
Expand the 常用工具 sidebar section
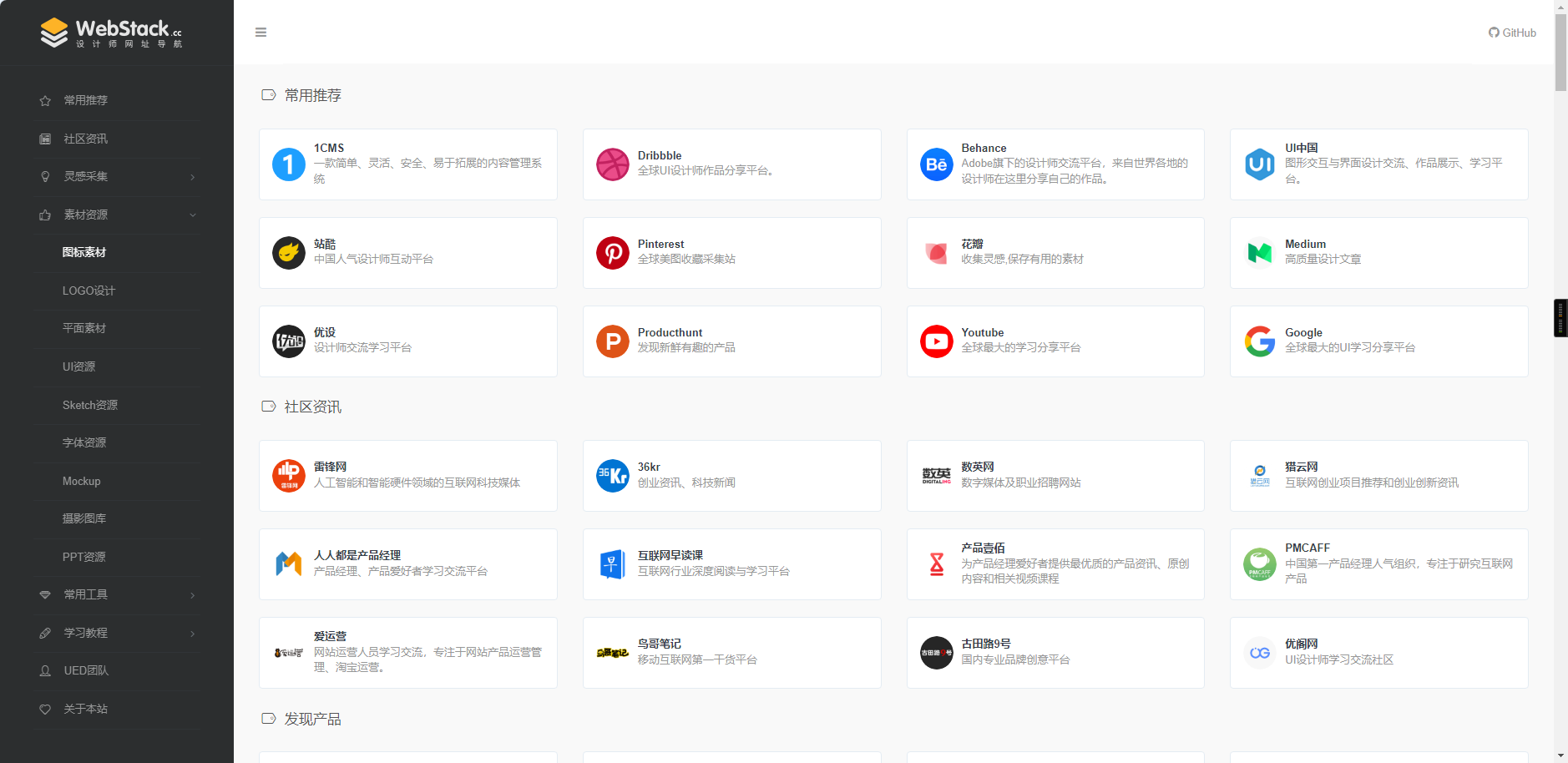117,594
